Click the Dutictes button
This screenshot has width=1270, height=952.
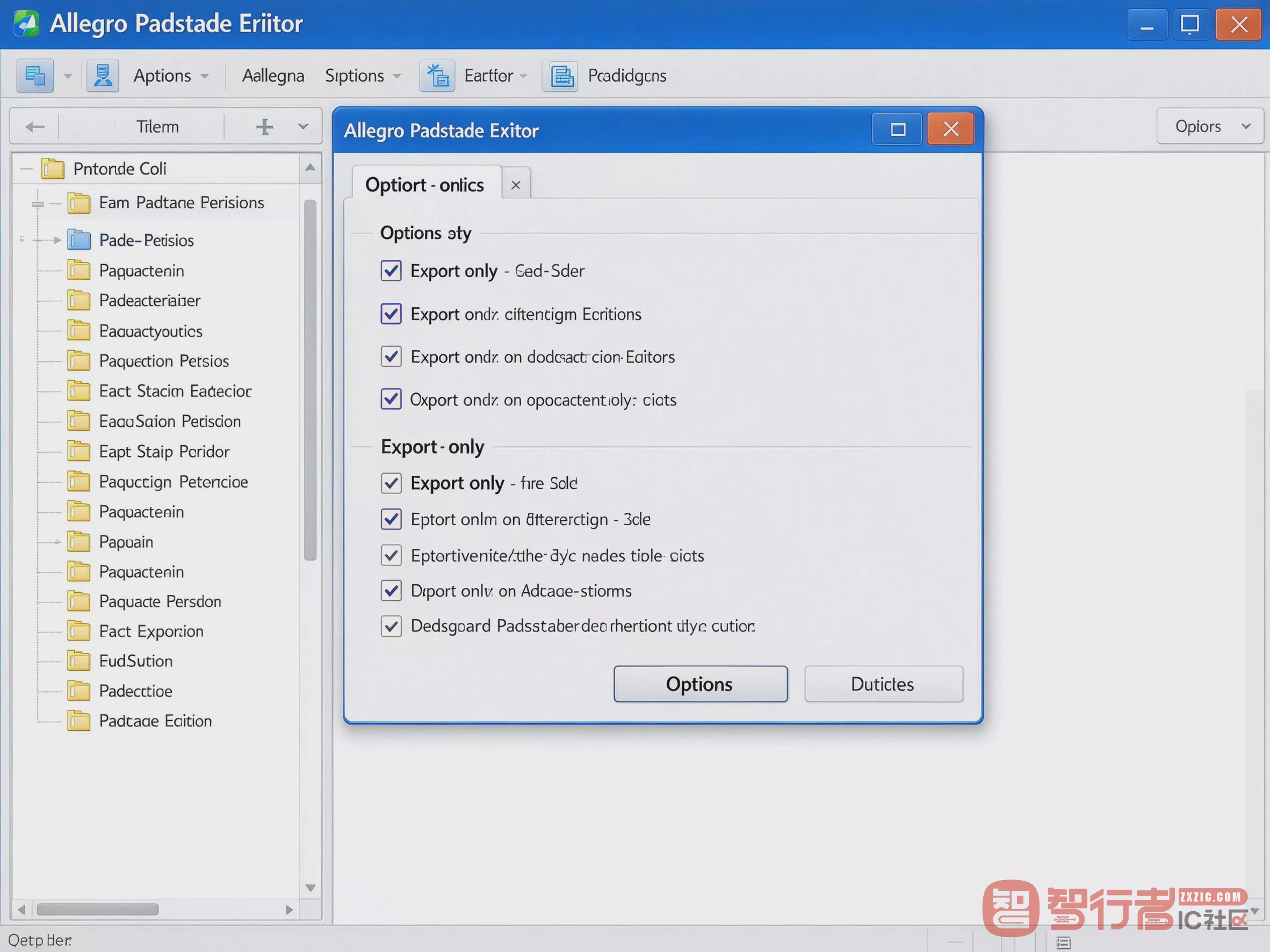pos(884,684)
